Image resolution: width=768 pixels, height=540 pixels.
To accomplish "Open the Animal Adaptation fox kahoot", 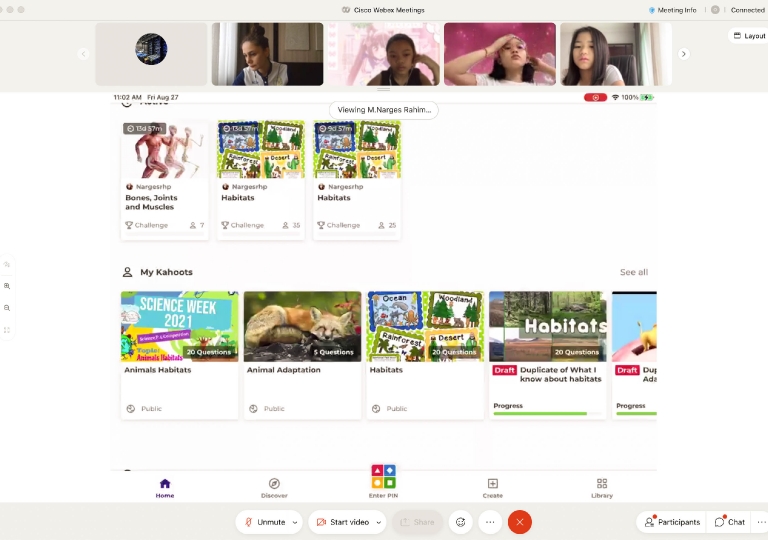I will pos(302,355).
